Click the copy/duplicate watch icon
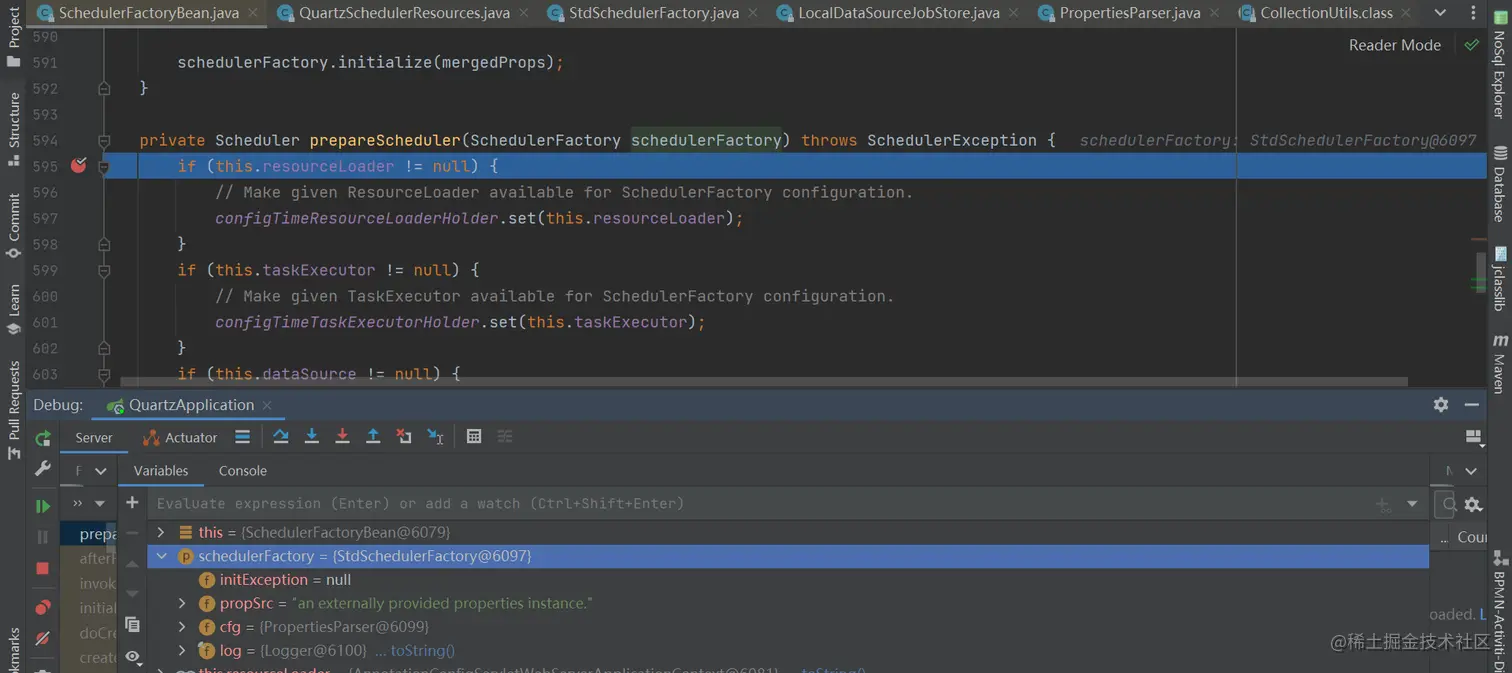 pyautogui.click(x=132, y=625)
